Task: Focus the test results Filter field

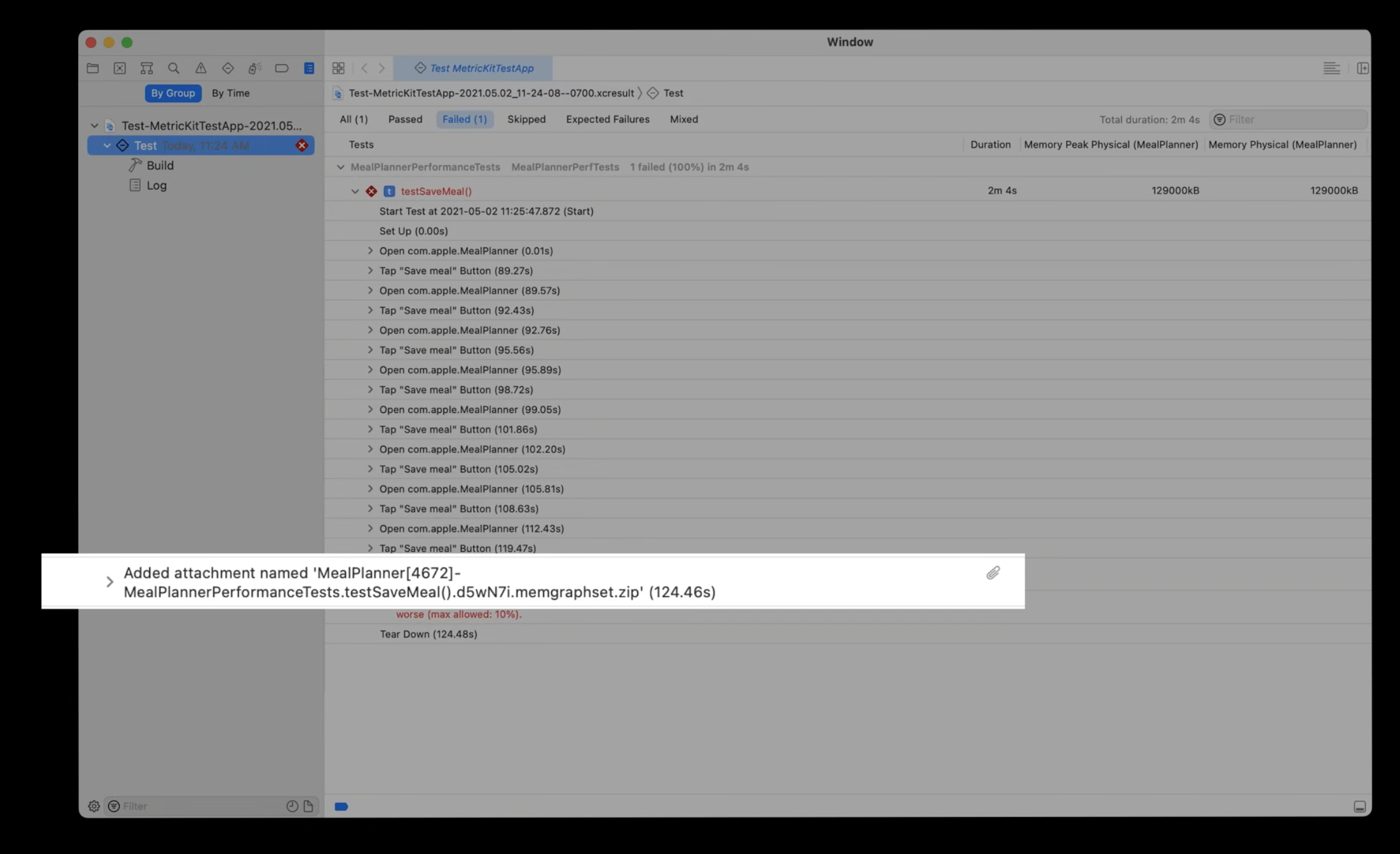Action: (x=1288, y=119)
